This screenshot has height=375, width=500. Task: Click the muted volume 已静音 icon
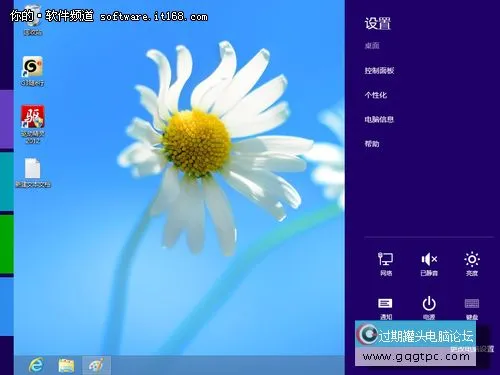(429, 264)
